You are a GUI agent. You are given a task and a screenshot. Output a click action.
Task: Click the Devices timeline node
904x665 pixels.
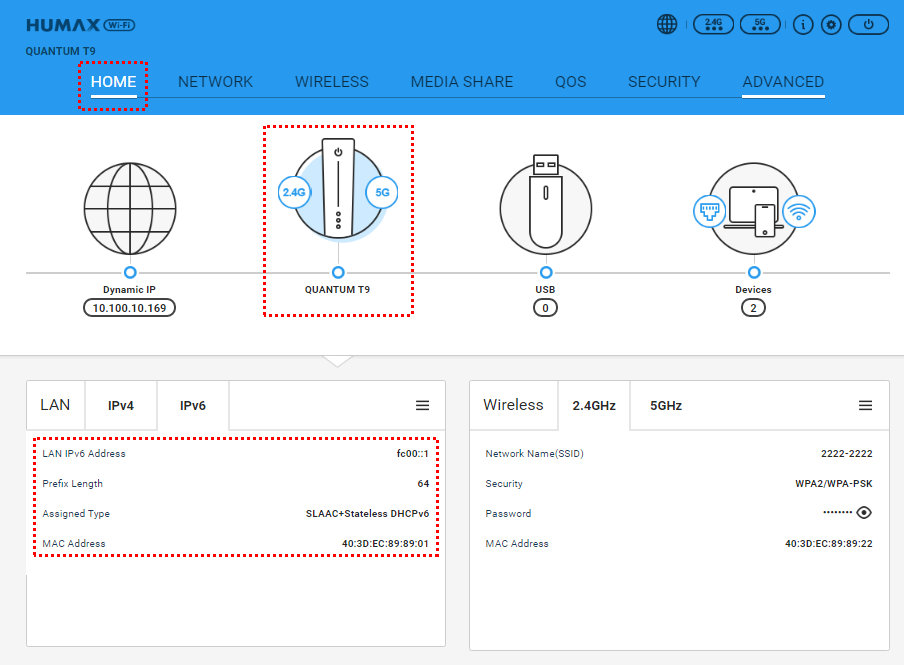[754, 272]
